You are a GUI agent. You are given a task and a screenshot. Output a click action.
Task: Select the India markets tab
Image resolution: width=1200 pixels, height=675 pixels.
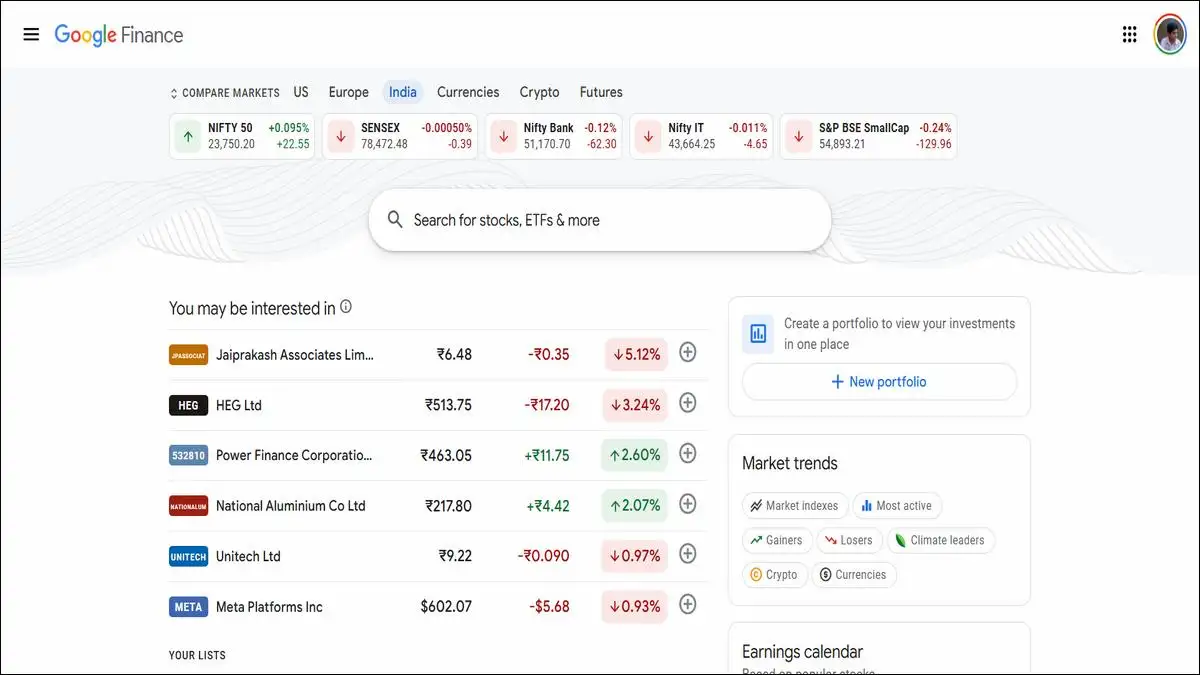click(x=403, y=92)
